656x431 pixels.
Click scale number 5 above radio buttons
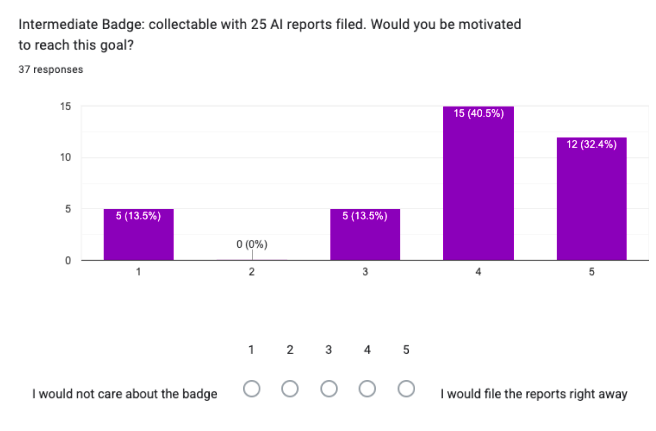tap(406, 349)
